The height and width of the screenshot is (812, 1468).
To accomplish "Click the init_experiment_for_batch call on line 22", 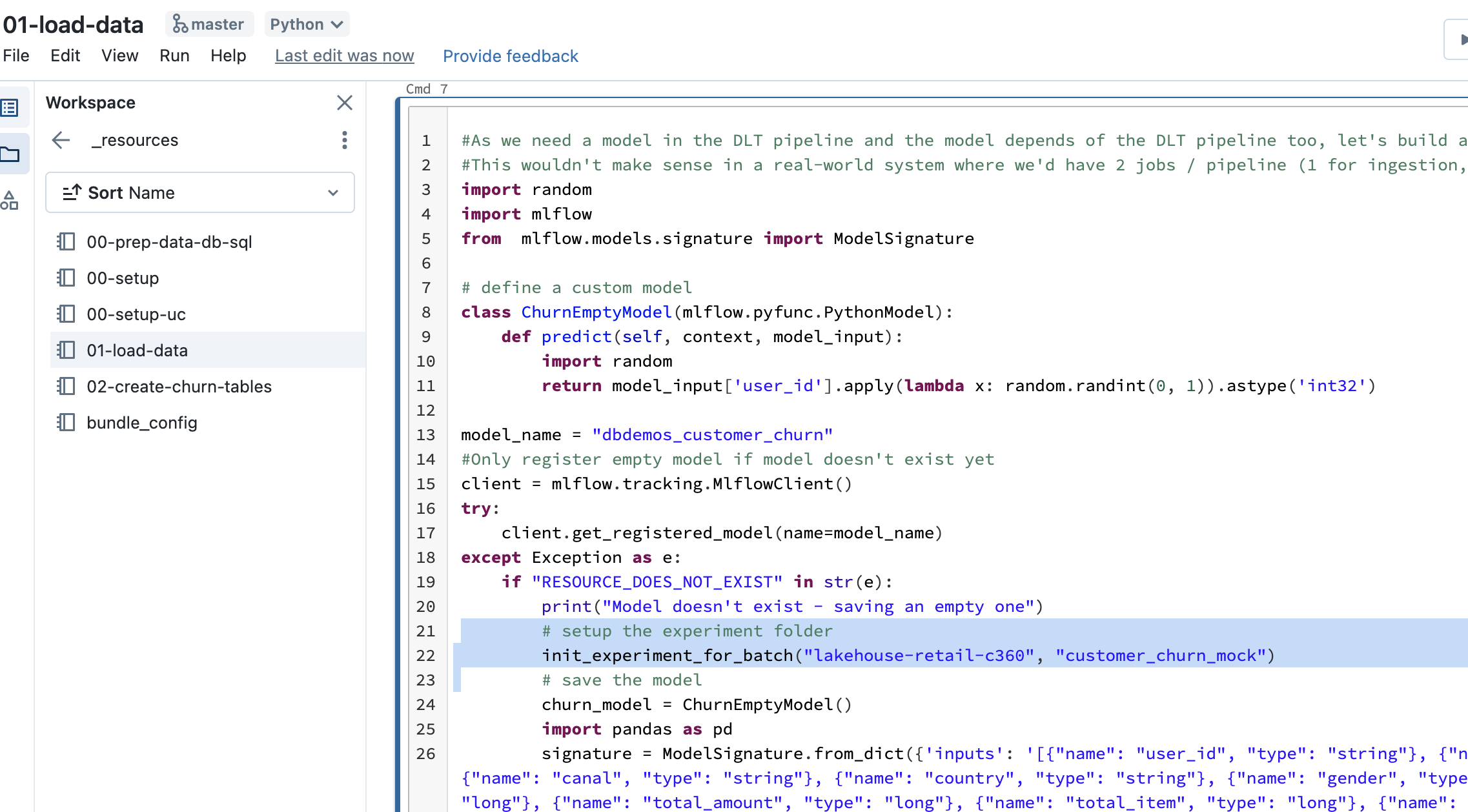I will tap(908, 656).
